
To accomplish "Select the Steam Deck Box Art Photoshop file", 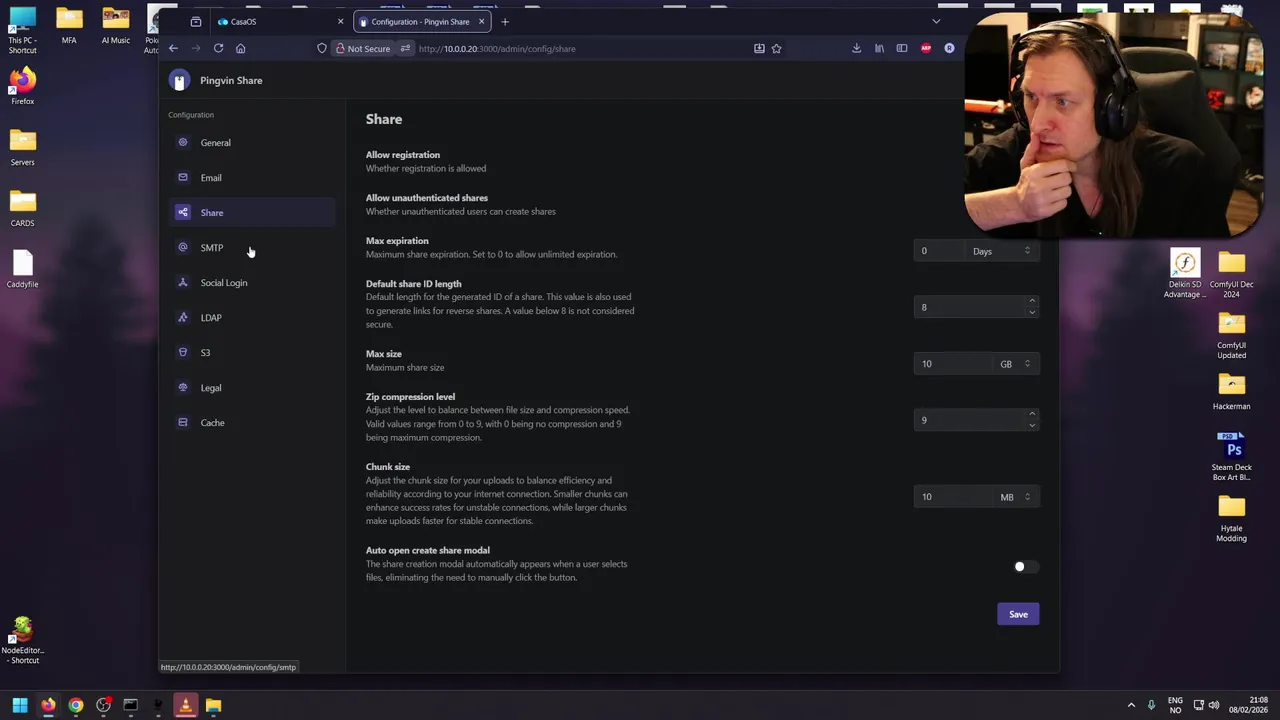I will [1231, 457].
